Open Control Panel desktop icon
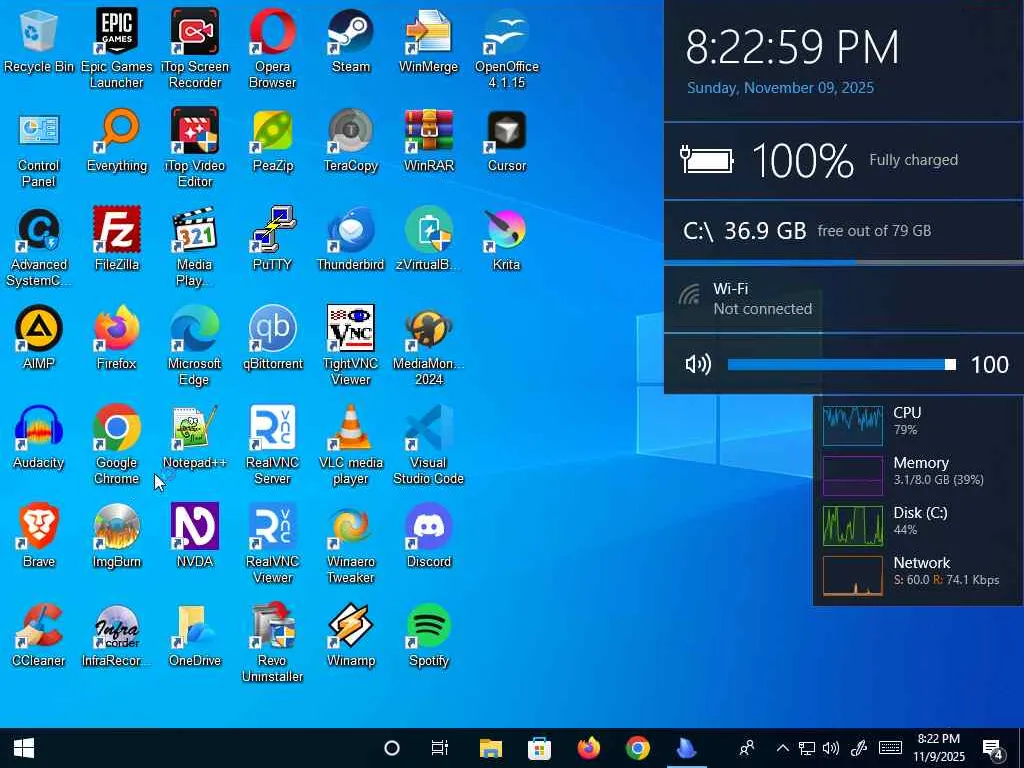This screenshot has height=768, width=1024. 39,148
